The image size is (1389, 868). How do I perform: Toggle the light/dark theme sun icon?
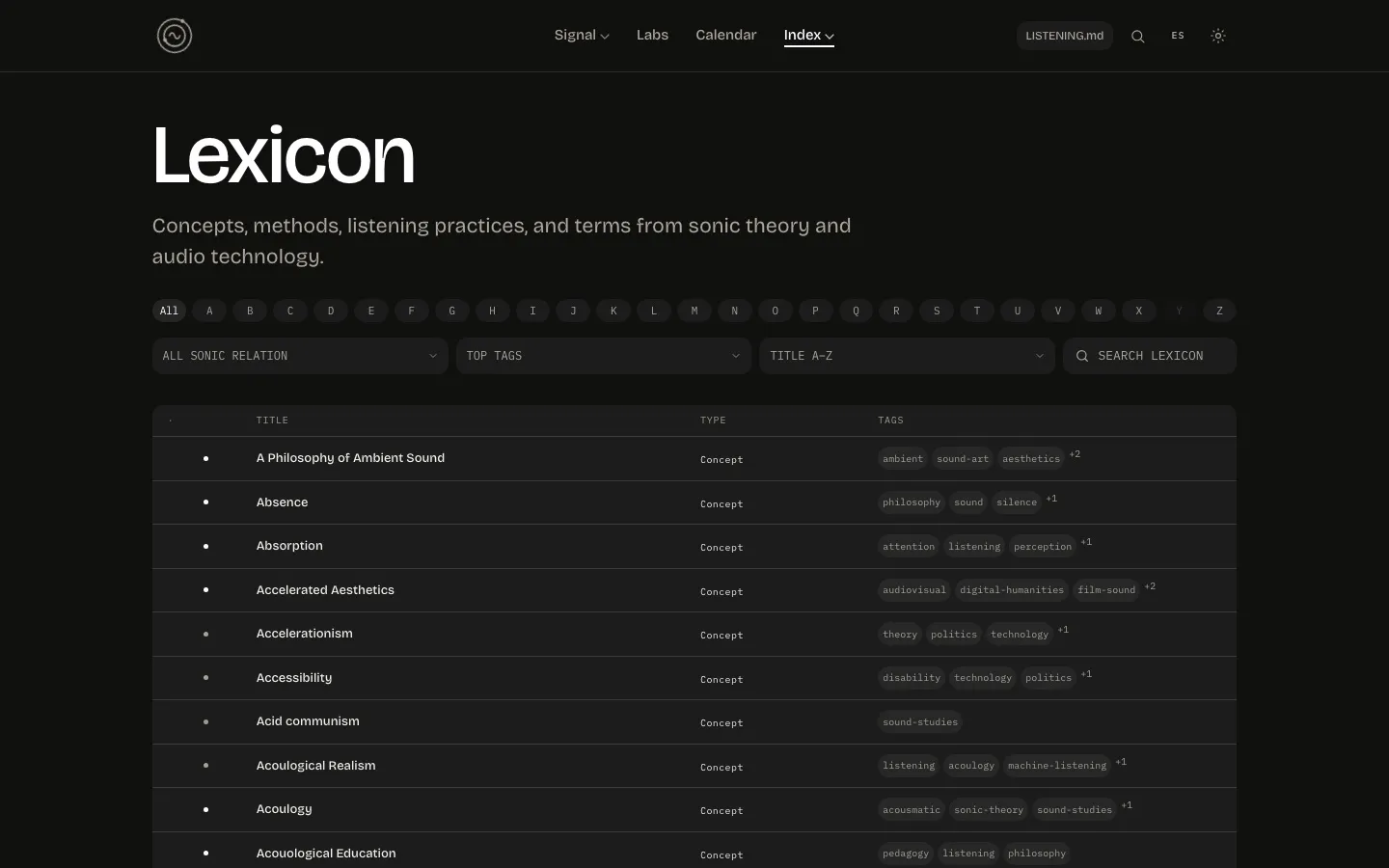pos(1218,36)
